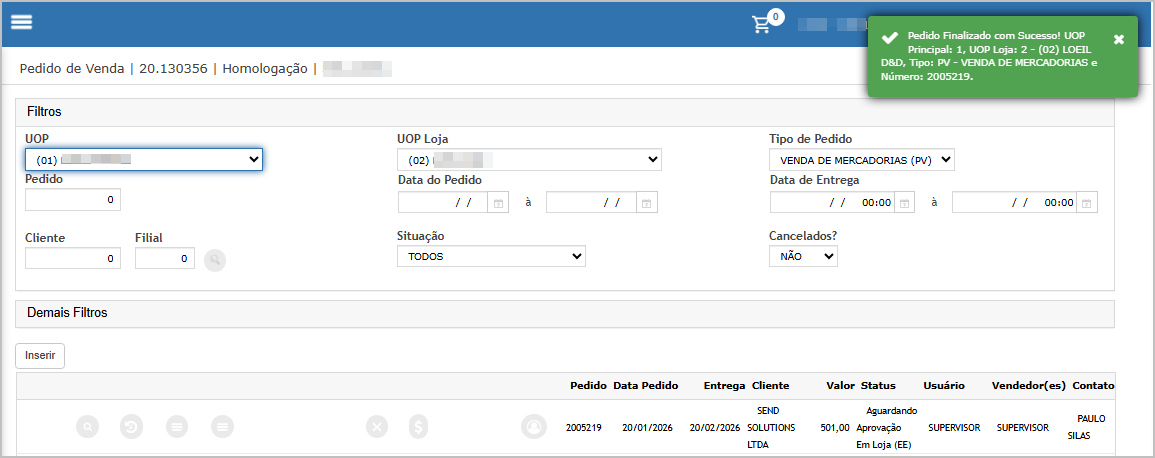Open the UOP Loja dropdown

point(529,160)
